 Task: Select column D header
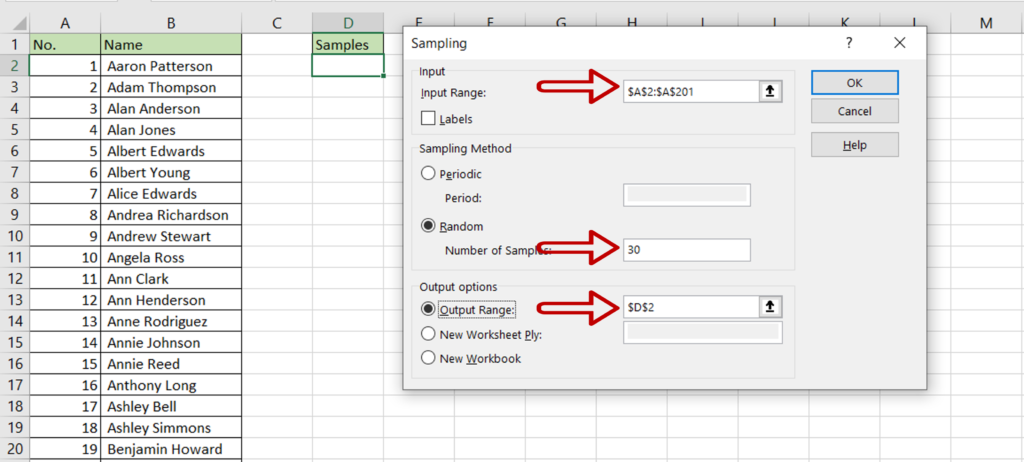click(348, 24)
